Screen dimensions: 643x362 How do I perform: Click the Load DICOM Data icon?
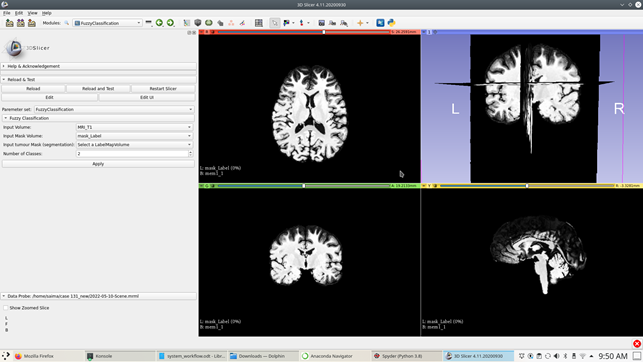point(21,23)
